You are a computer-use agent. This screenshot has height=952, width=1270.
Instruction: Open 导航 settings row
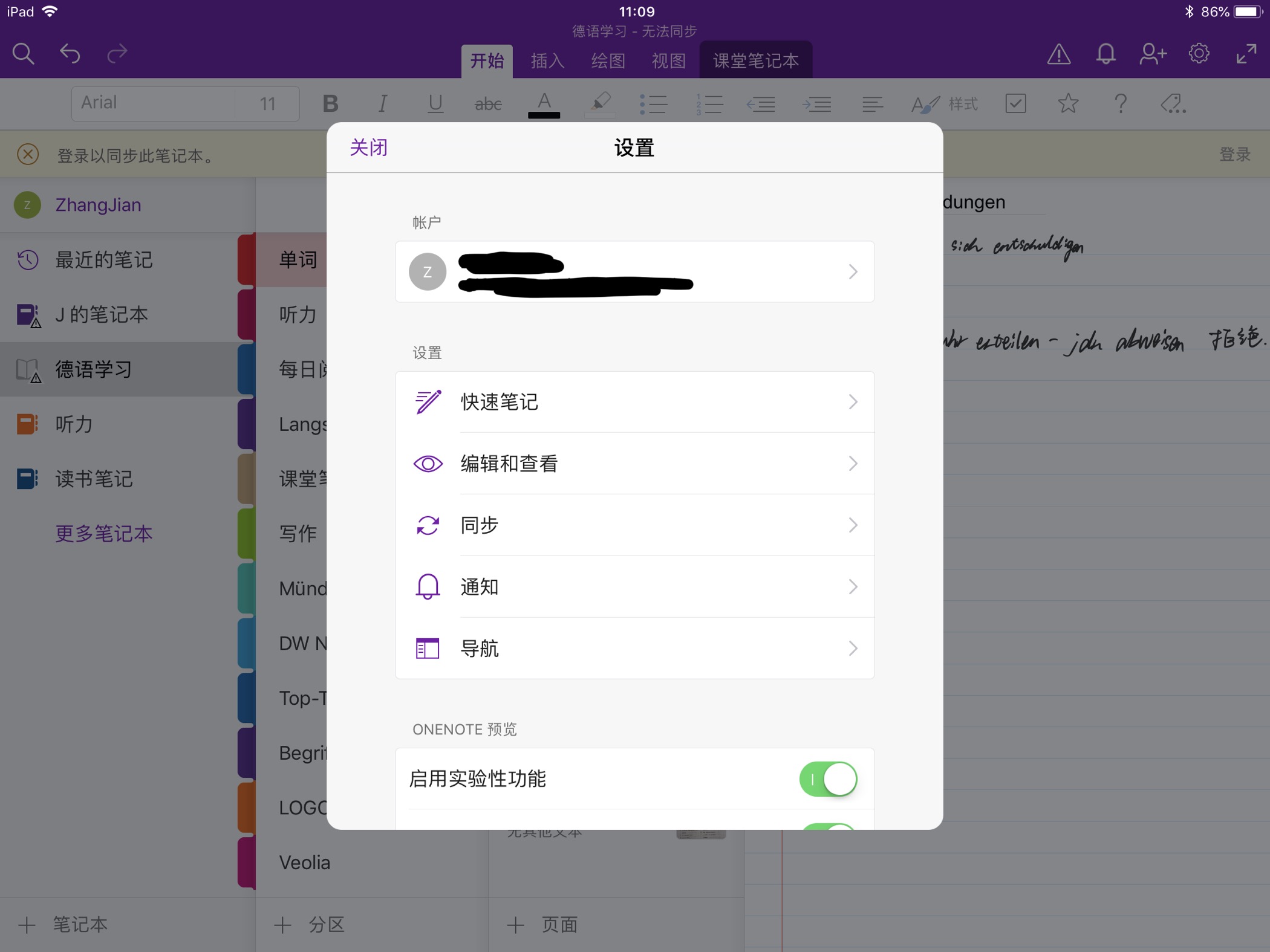tap(635, 649)
